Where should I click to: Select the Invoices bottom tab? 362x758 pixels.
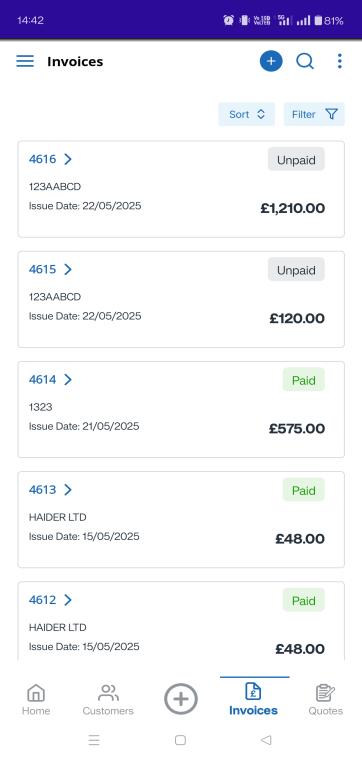click(253, 700)
